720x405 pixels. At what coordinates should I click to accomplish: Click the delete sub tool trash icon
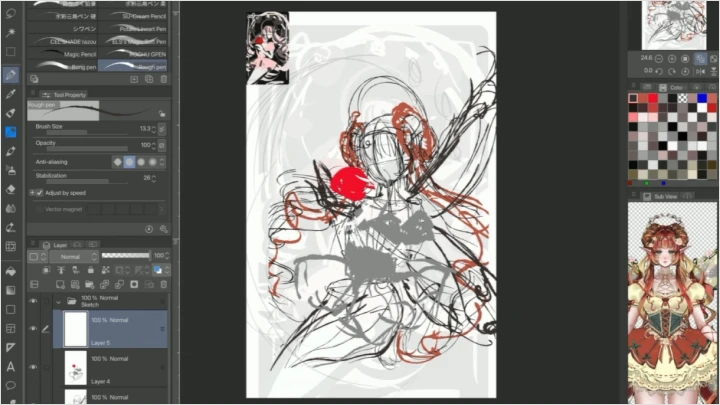pyautogui.click(x=163, y=79)
